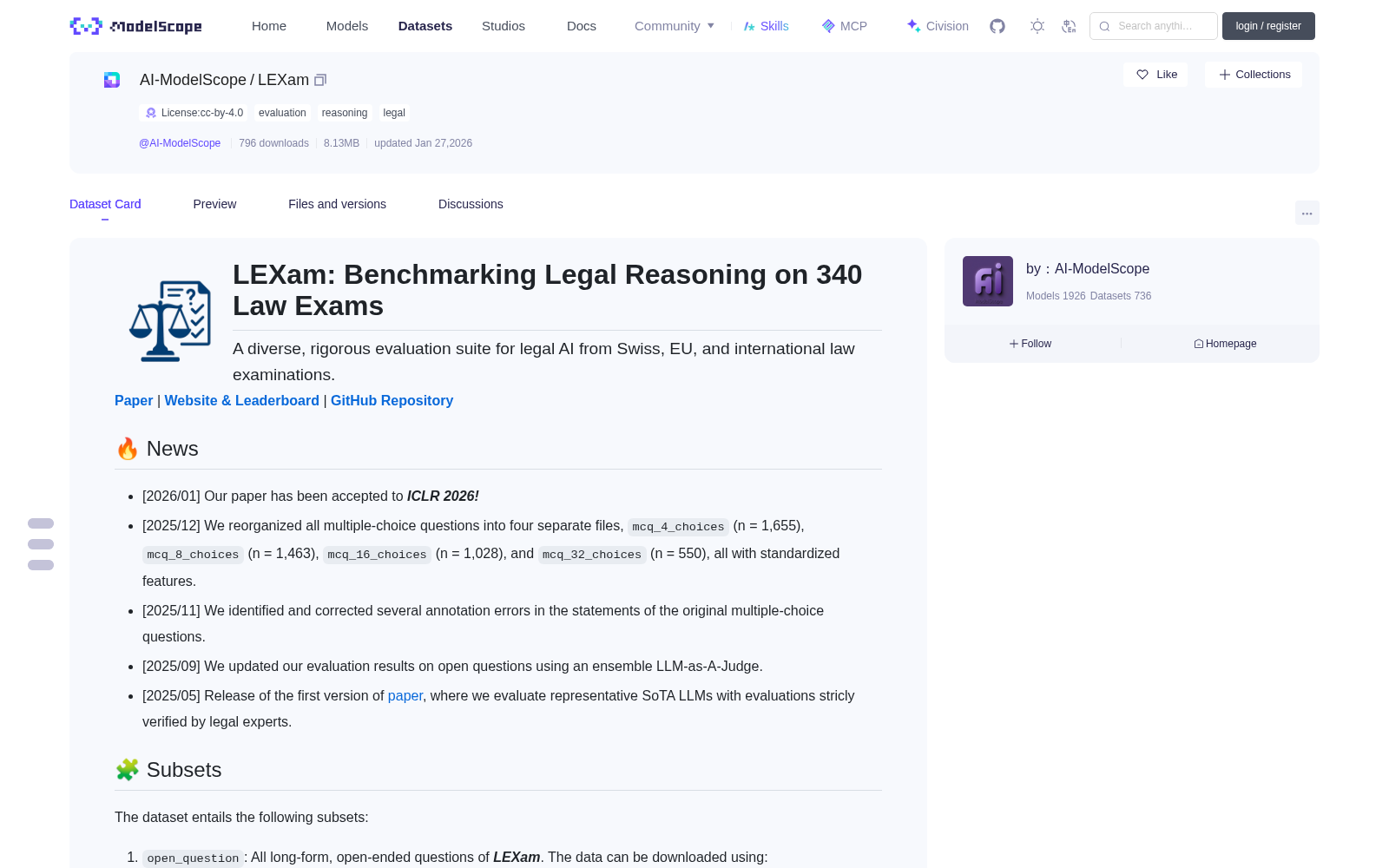Screen dimensions: 1389x868
Task: Switch to the Preview tab
Action: tap(214, 204)
